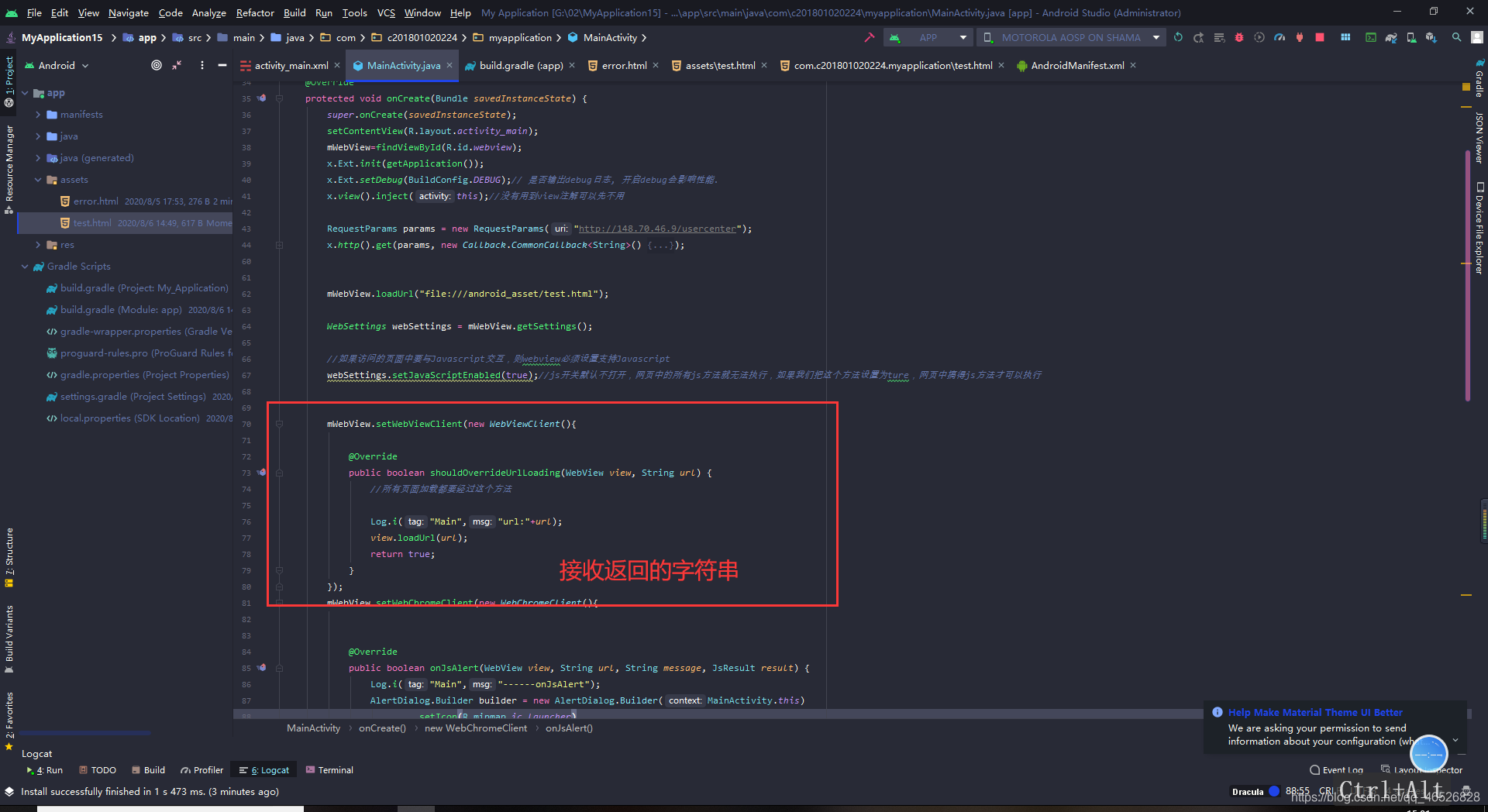This screenshot has width=1488, height=812.
Task: Collapse the onCreate method fold marker
Action: [x=279, y=98]
